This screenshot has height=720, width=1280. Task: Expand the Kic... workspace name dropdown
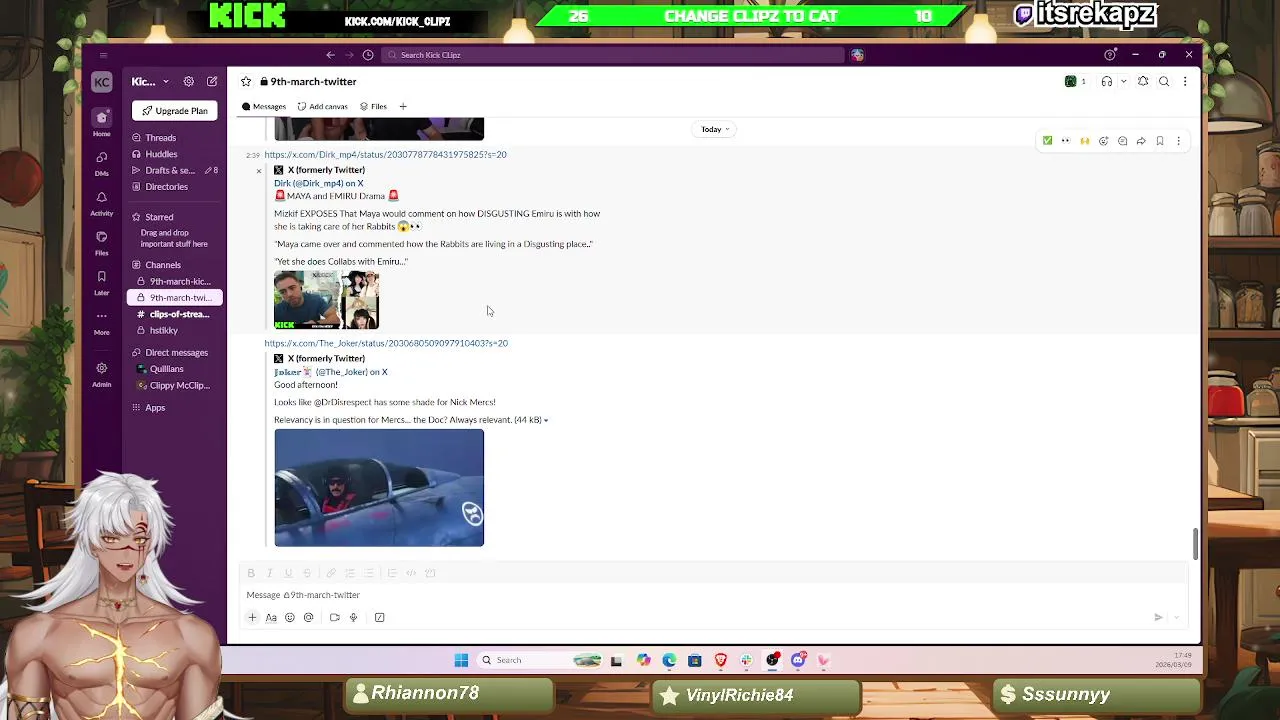point(149,82)
